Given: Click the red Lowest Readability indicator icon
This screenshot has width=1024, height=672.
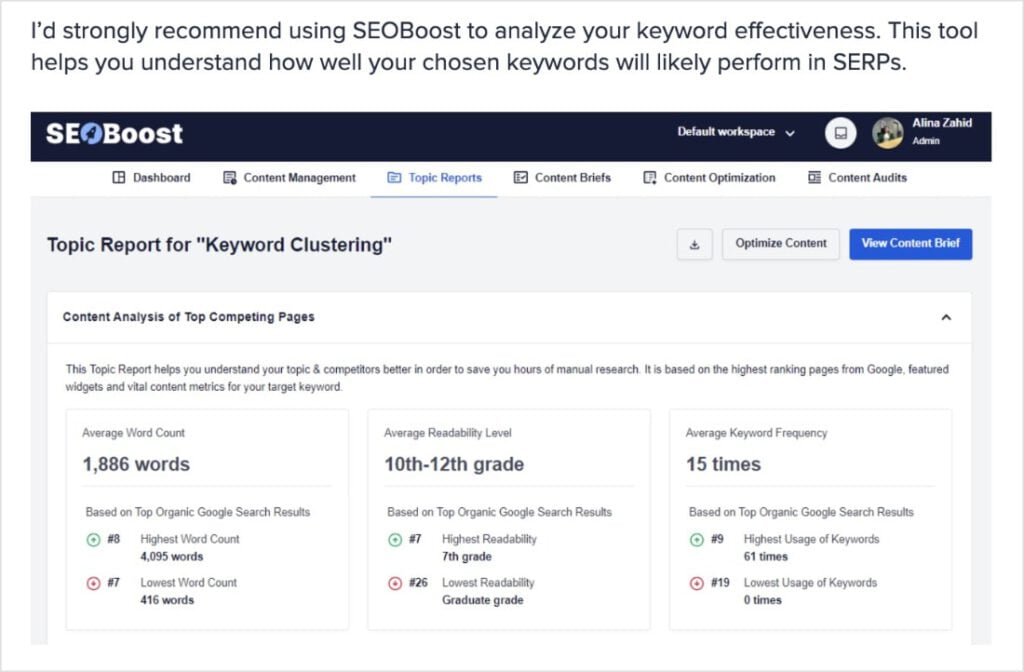Looking at the screenshot, I should point(397,583).
